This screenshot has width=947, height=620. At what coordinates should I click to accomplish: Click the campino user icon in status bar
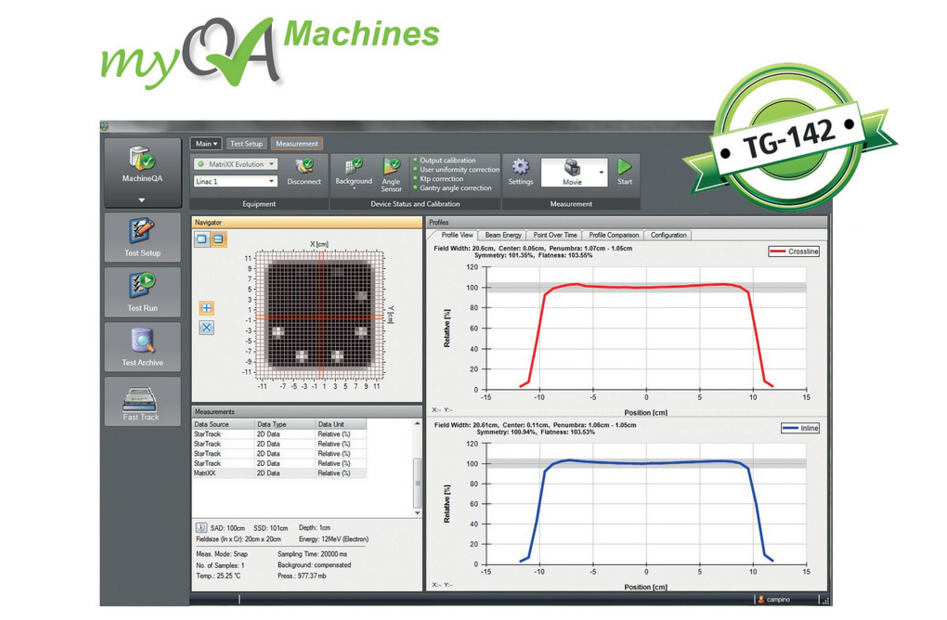pyautogui.click(x=761, y=599)
